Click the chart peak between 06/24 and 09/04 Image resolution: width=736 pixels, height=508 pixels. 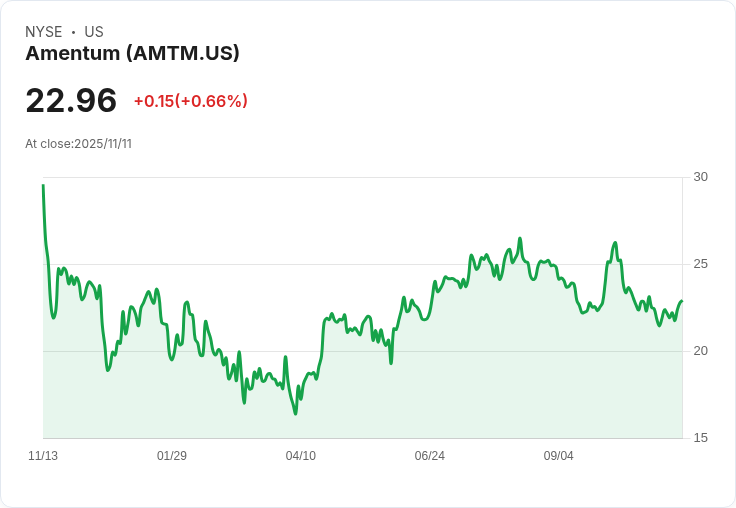520,238
